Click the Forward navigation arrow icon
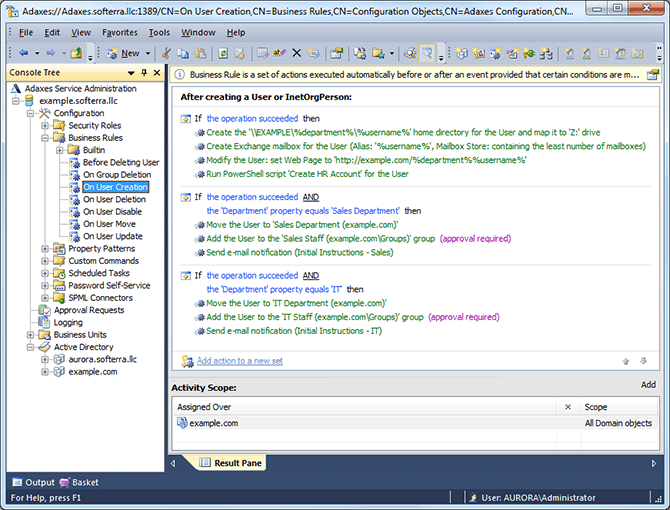The image size is (670, 510). 51,53
